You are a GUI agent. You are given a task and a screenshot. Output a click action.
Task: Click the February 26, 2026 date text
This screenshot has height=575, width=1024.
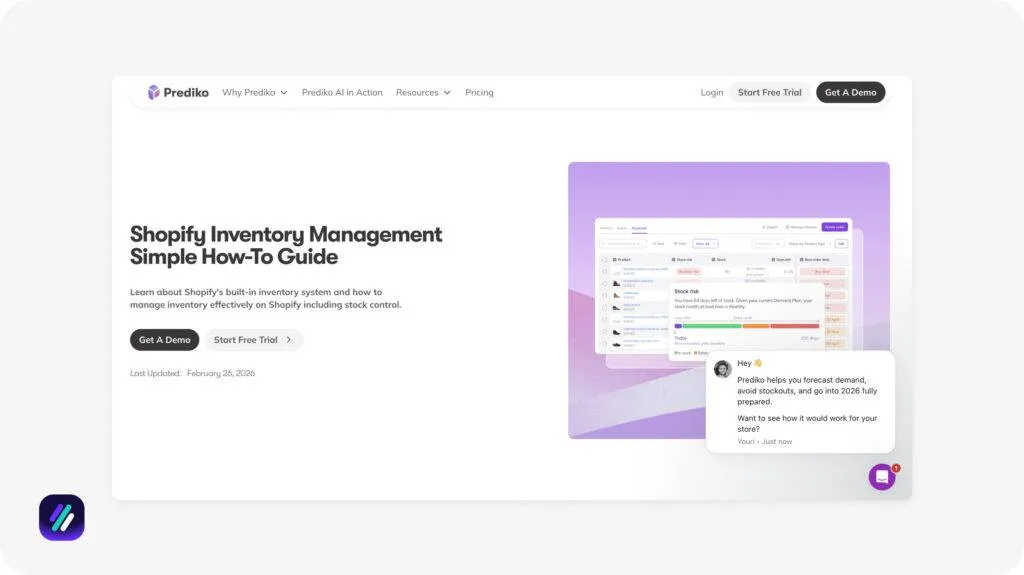pyautogui.click(x=221, y=373)
